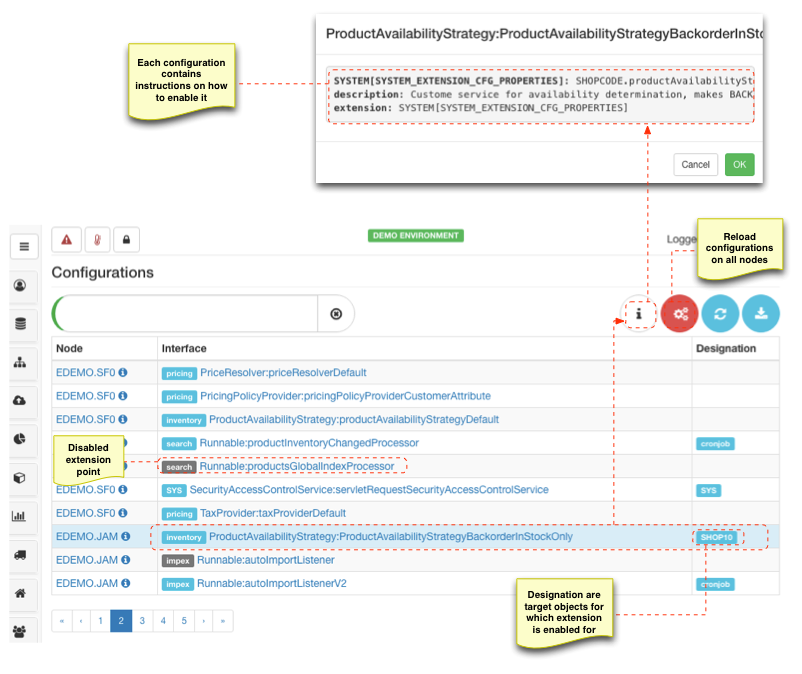Click the red reload configurations gears button

(680, 313)
